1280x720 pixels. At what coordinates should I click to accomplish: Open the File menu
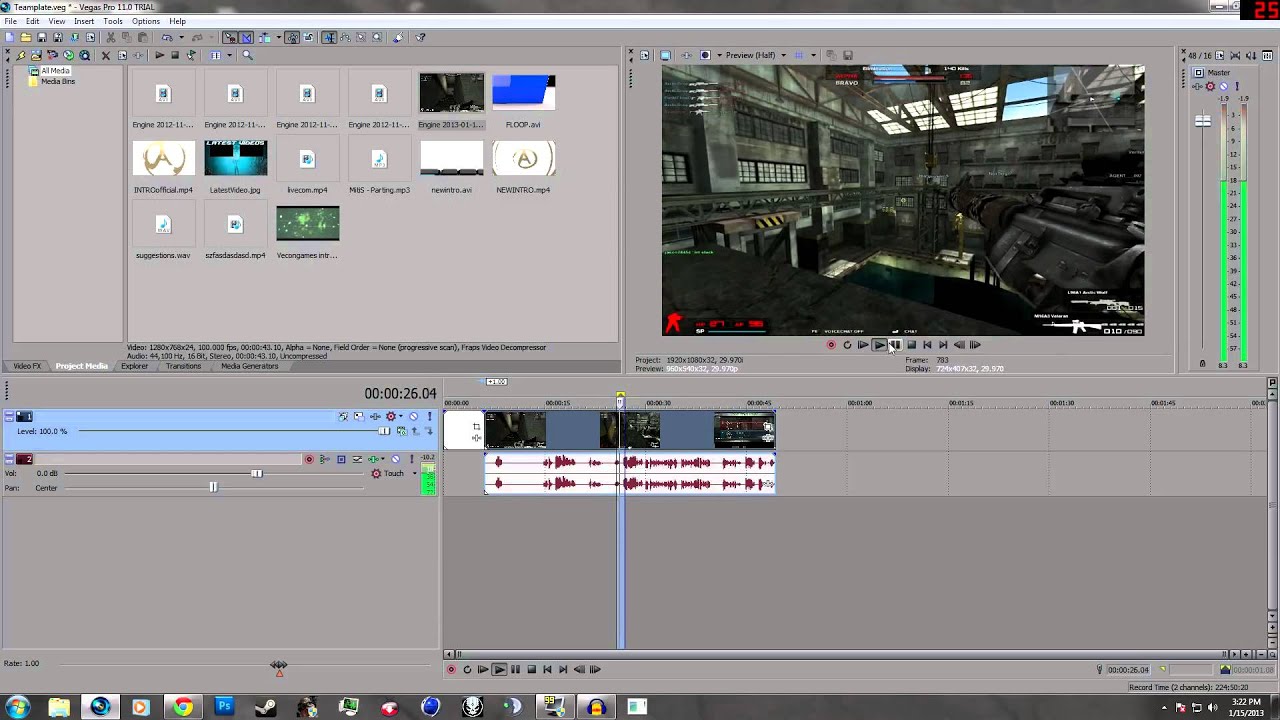click(x=10, y=21)
